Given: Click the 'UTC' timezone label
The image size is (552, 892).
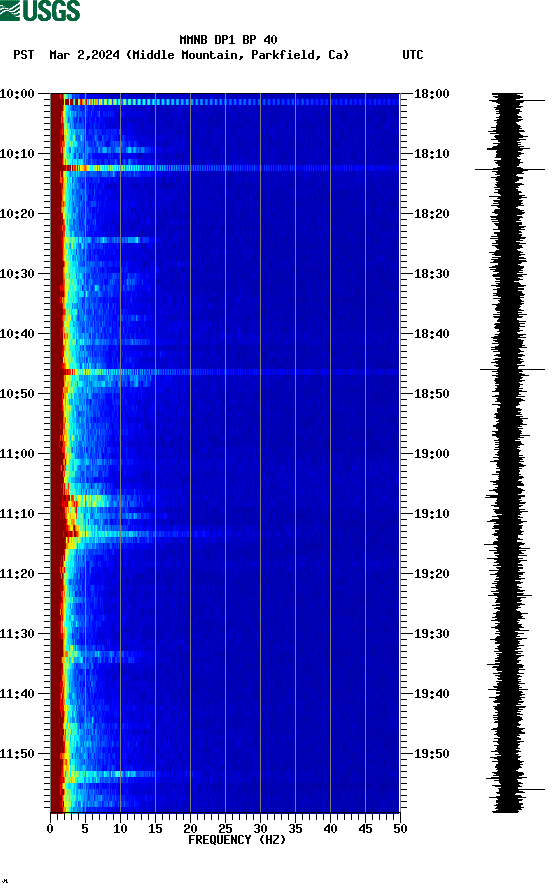Looking at the screenshot, I should tap(413, 55).
